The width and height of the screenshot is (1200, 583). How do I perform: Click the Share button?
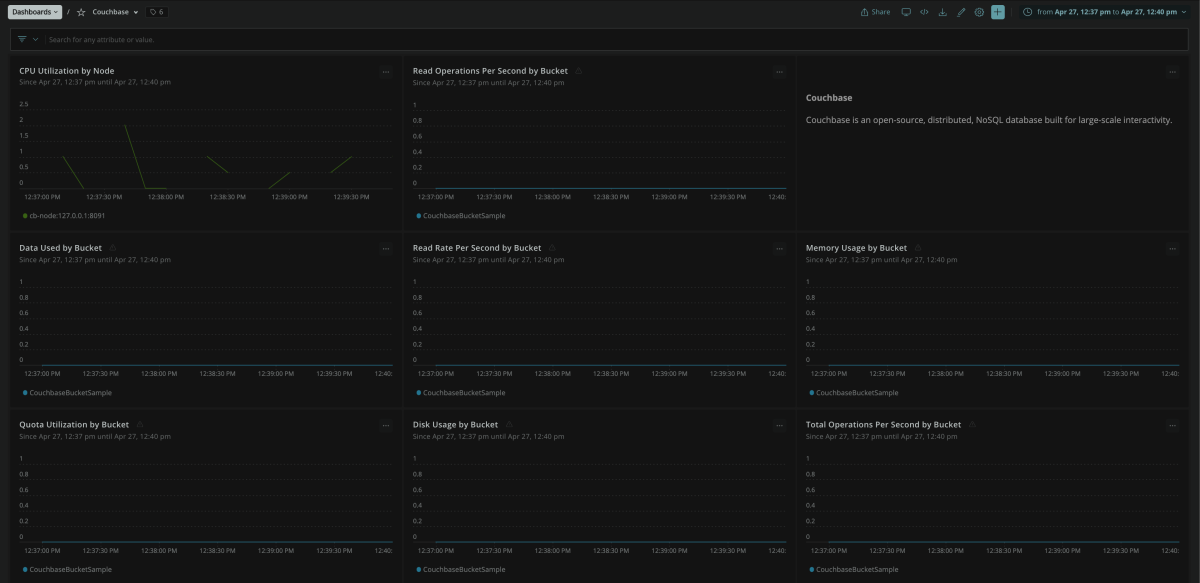pyautogui.click(x=875, y=12)
